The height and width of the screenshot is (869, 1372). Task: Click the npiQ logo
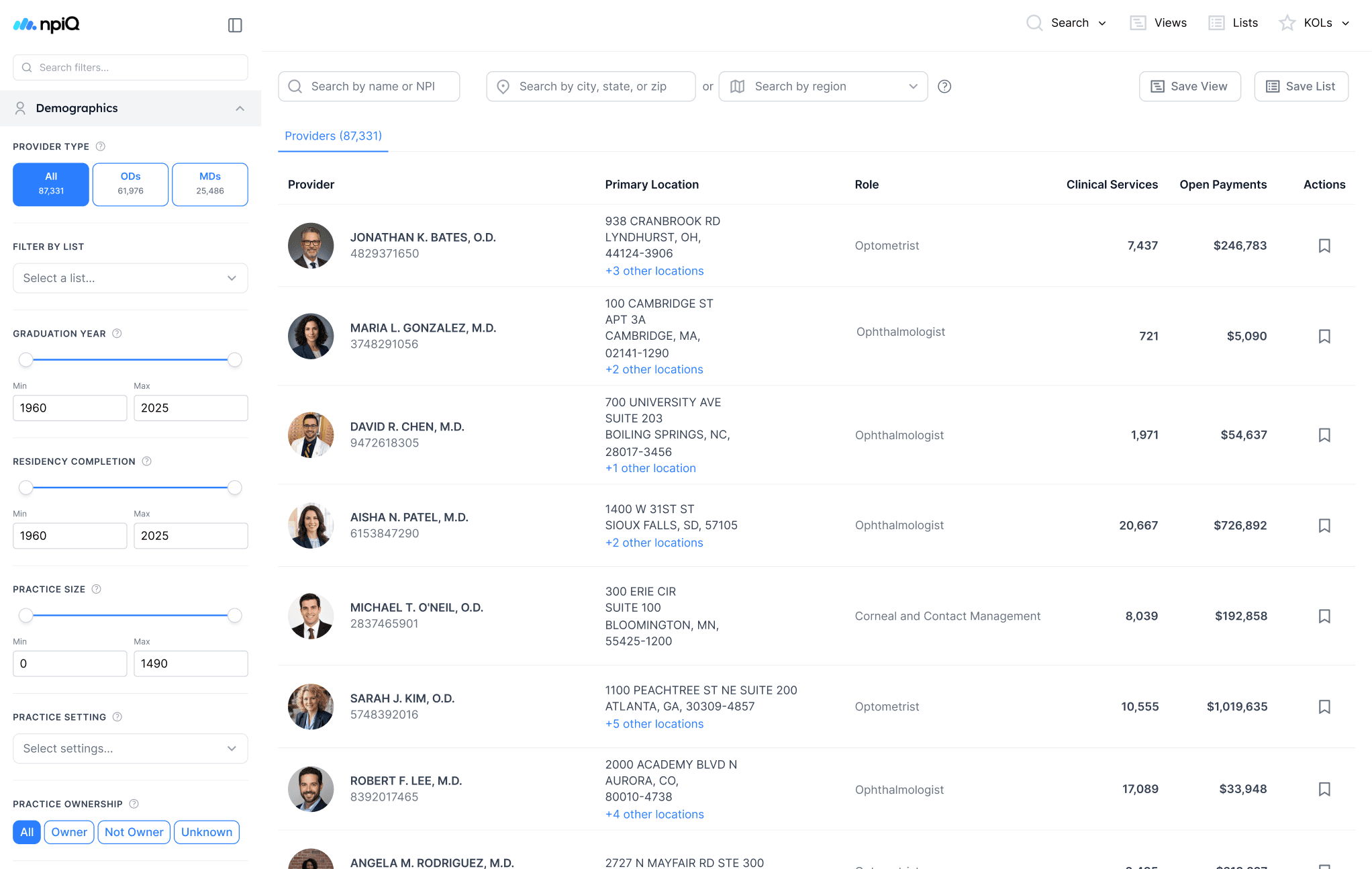tap(46, 25)
